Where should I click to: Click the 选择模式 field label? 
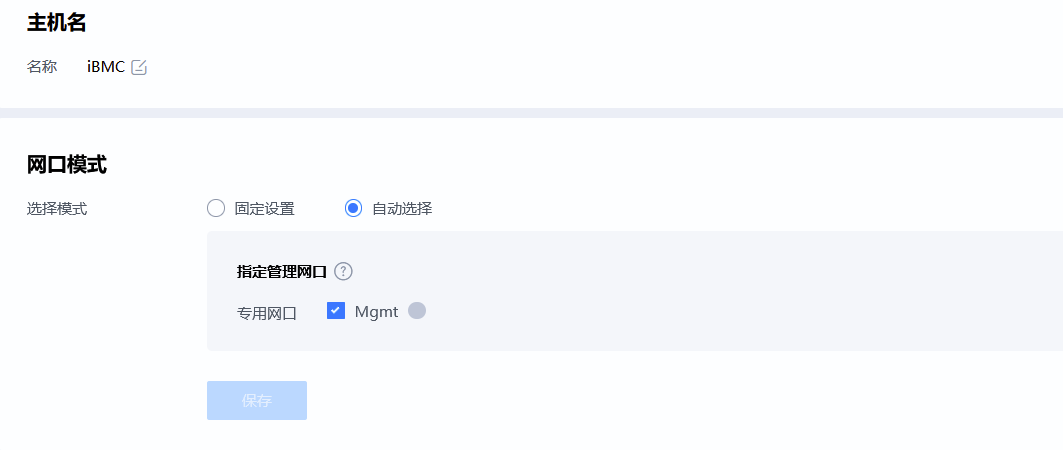coord(57,209)
